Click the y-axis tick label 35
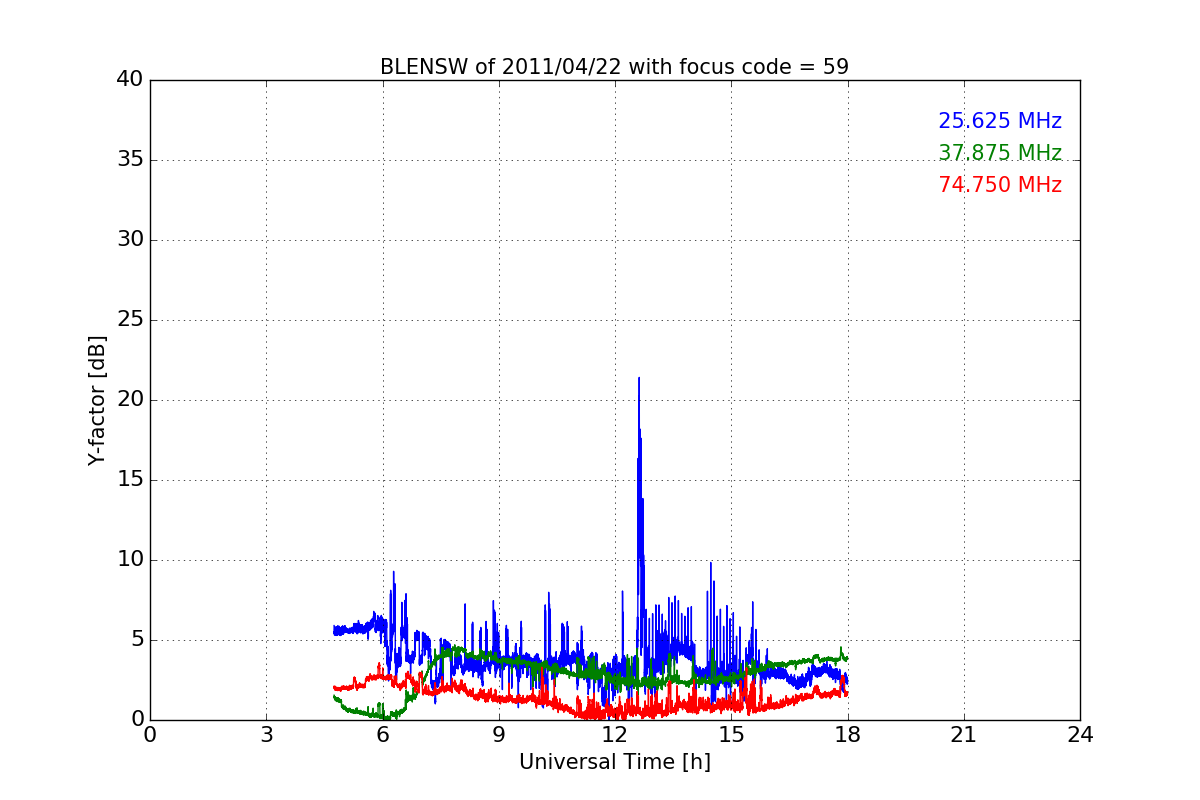The height and width of the screenshot is (800, 1200). (x=130, y=160)
